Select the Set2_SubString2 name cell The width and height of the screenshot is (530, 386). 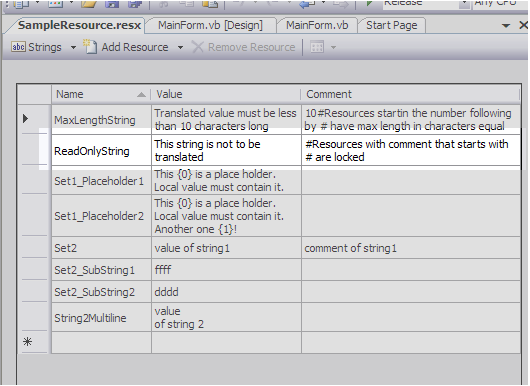101,292
